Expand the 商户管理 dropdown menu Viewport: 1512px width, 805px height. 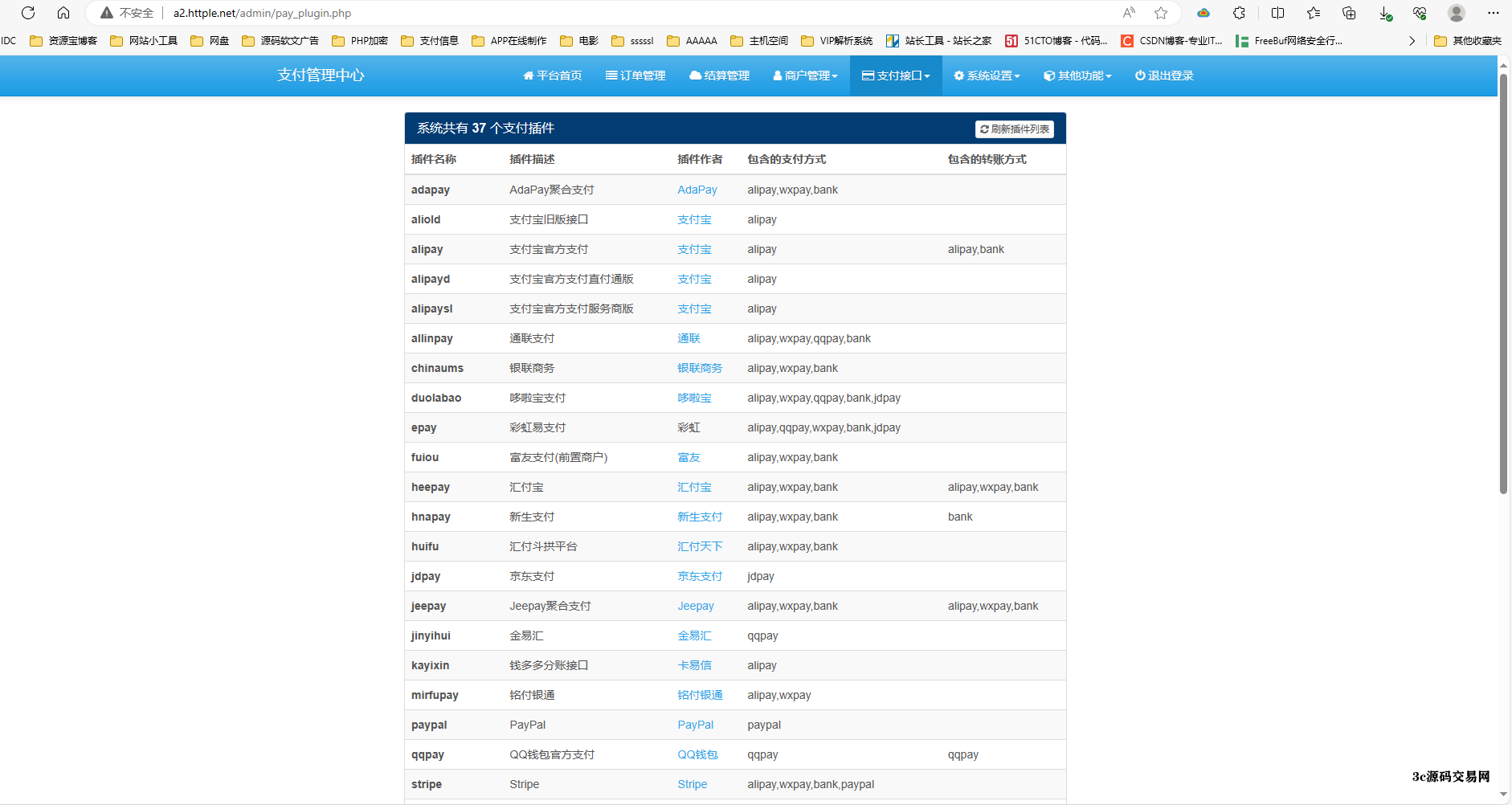click(x=805, y=76)
